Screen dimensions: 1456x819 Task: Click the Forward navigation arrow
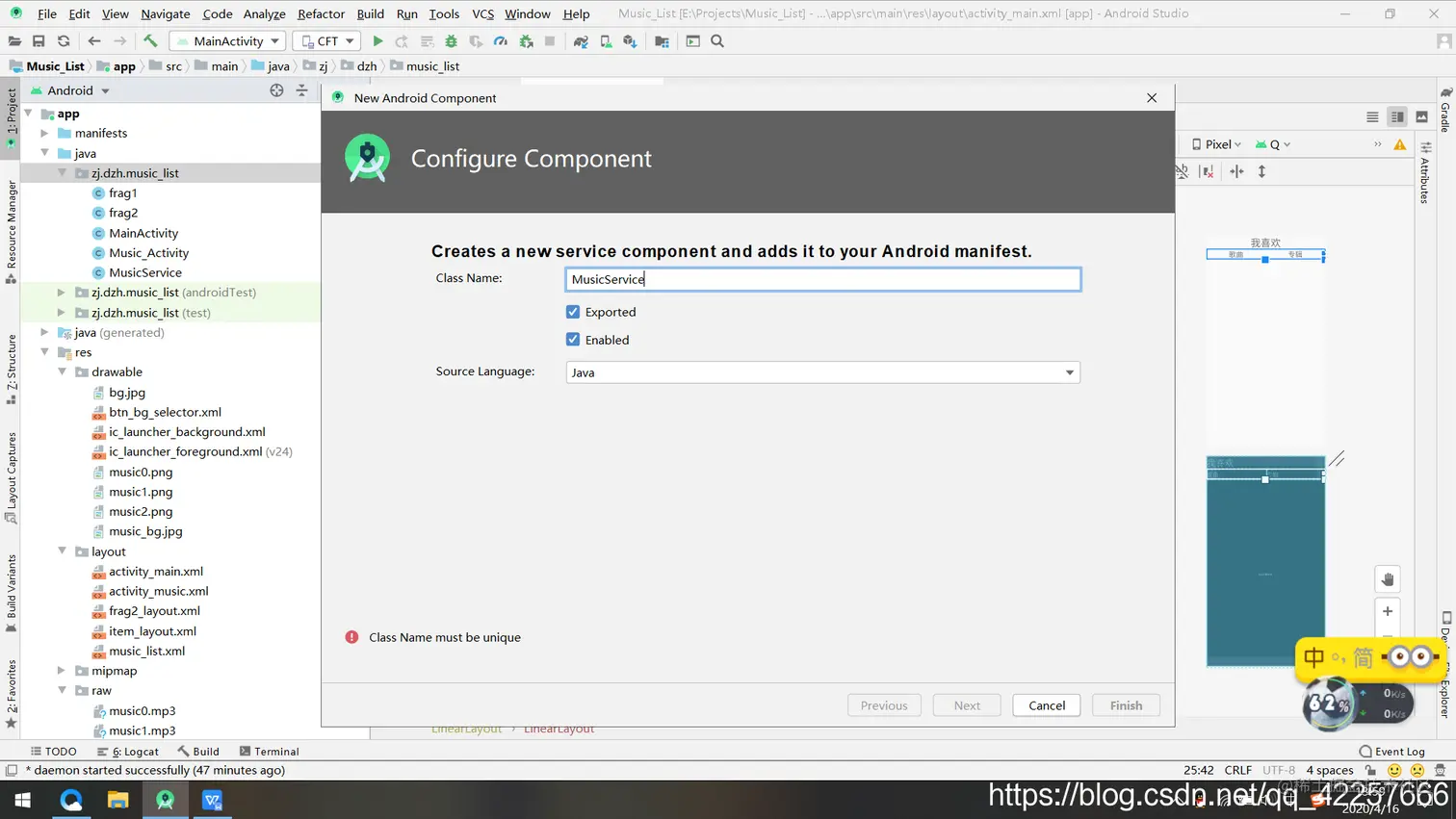pyautogui.click(x=119, y=41)
